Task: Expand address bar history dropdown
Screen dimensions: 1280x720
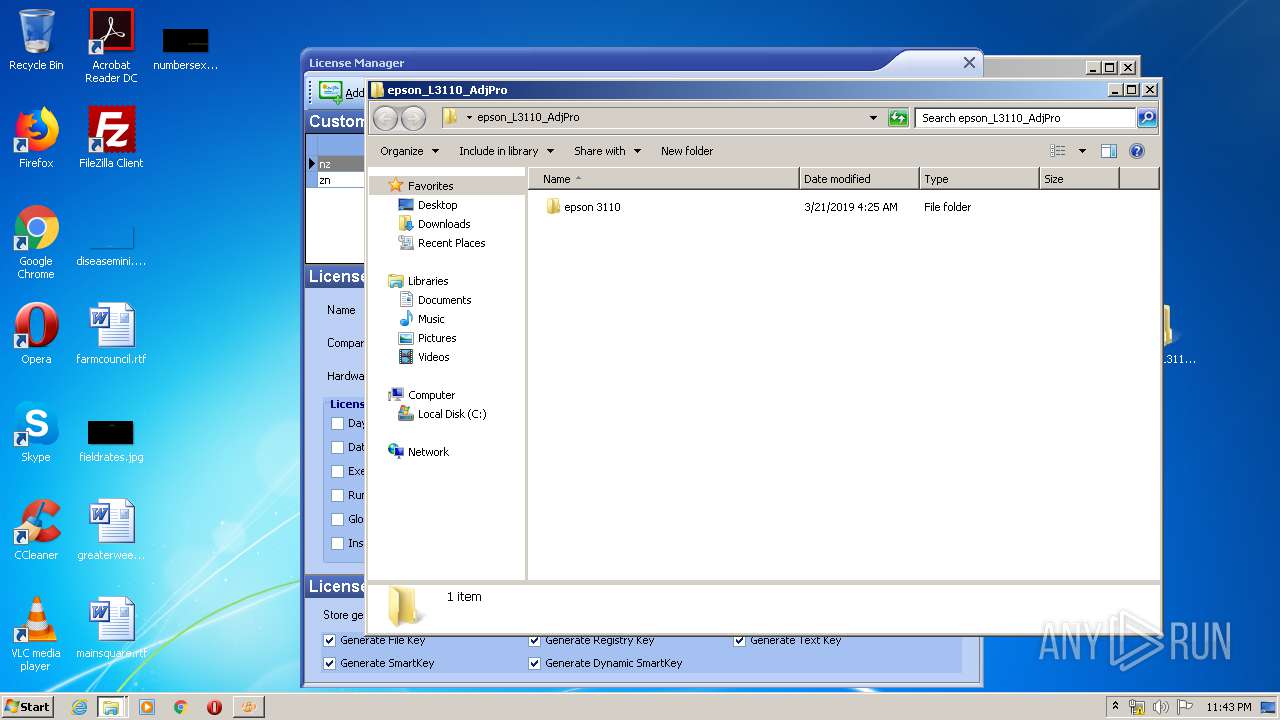Action: [x=874, y=118]
